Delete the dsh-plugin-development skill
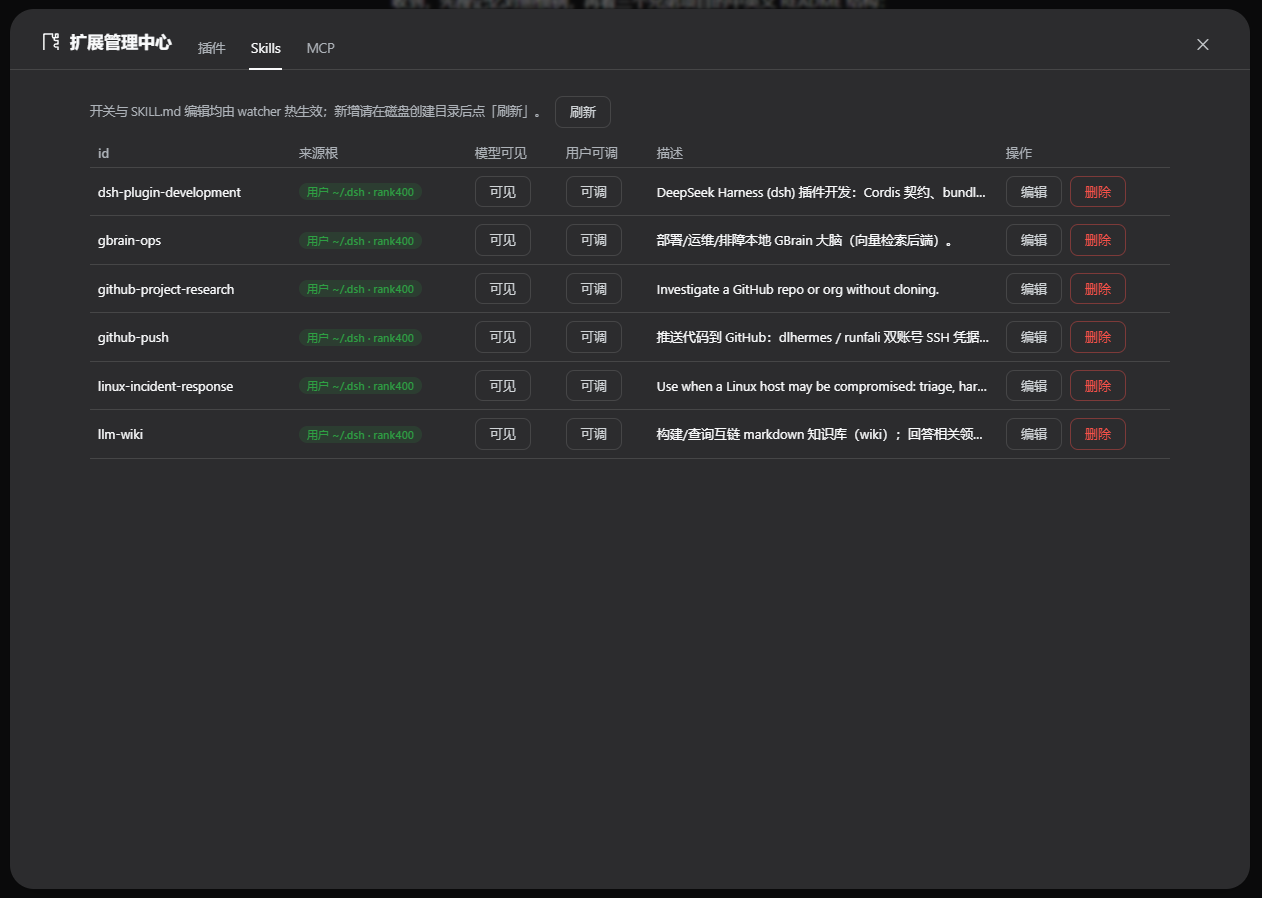 tap(1098, 192)
